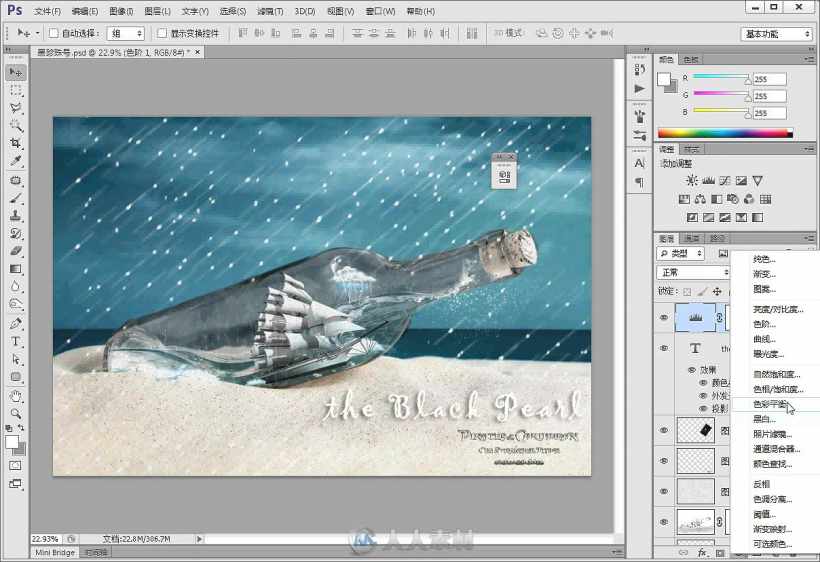The height and width of the screenshot is (562, 820).
Task: Click lock position icon in Layers panel
Action: click(717, 291)
